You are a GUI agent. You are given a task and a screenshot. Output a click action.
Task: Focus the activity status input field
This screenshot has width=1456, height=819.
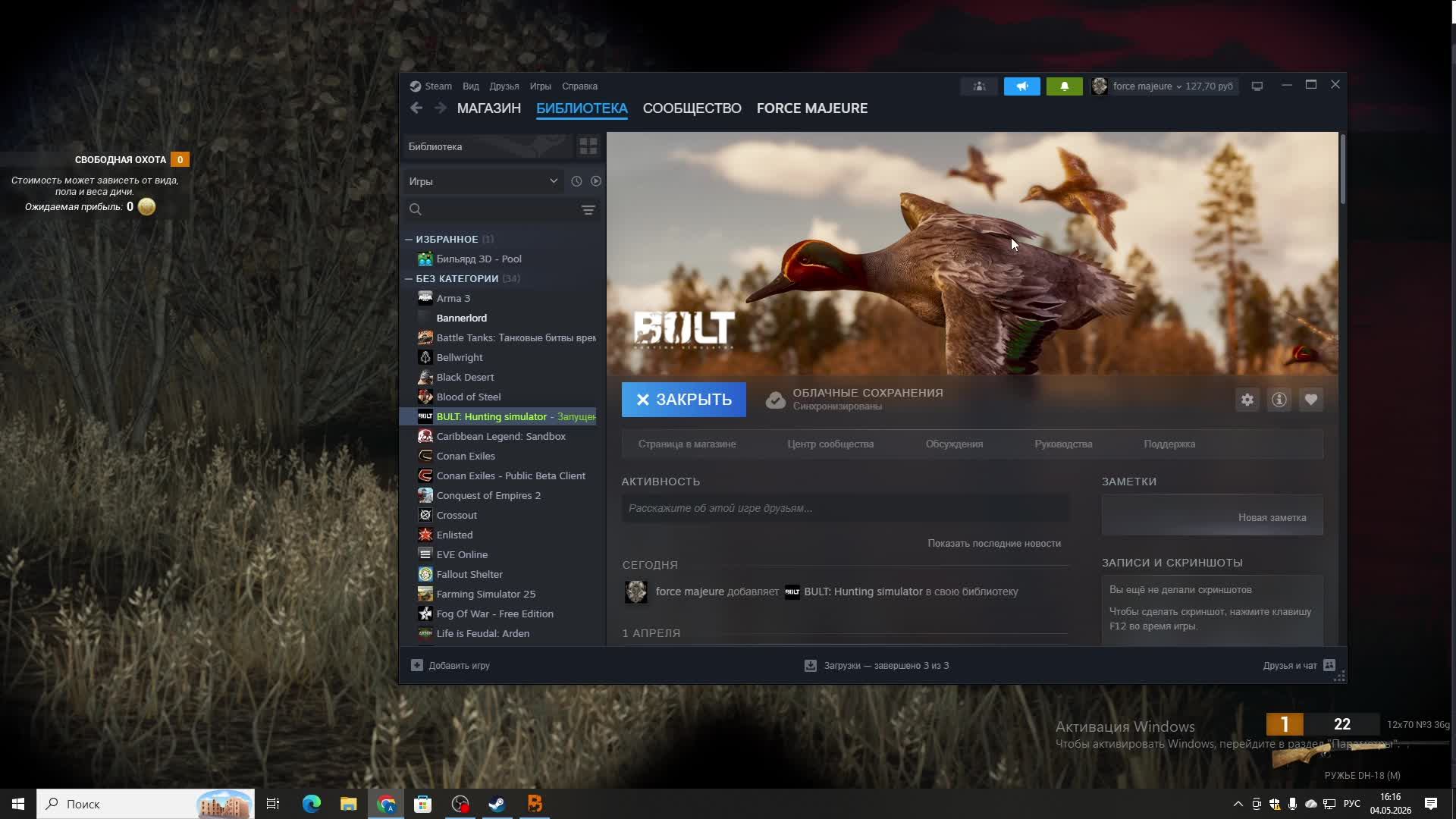tap(846, 508)
